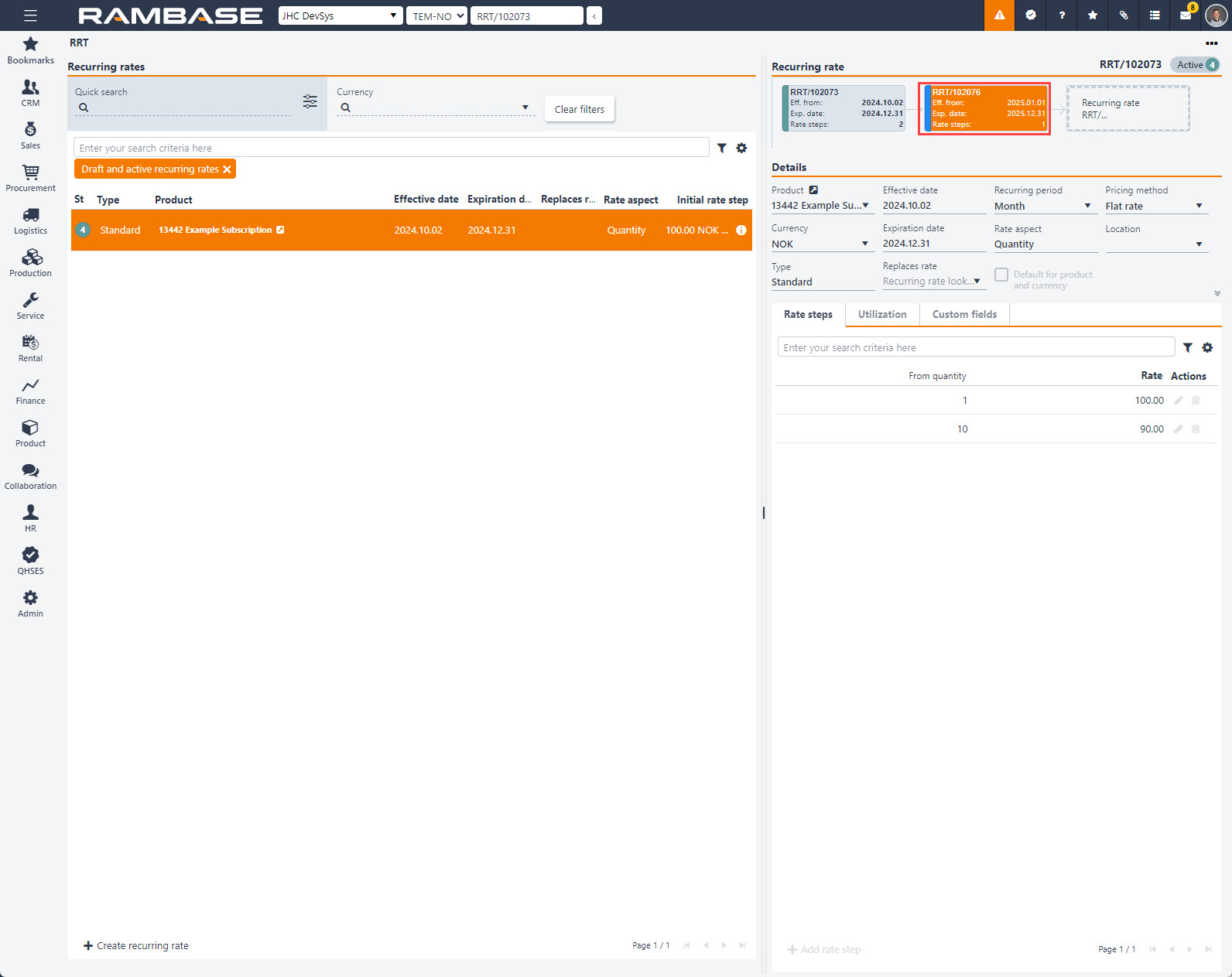Switch to the Custom fields tab

click(964, 314)
